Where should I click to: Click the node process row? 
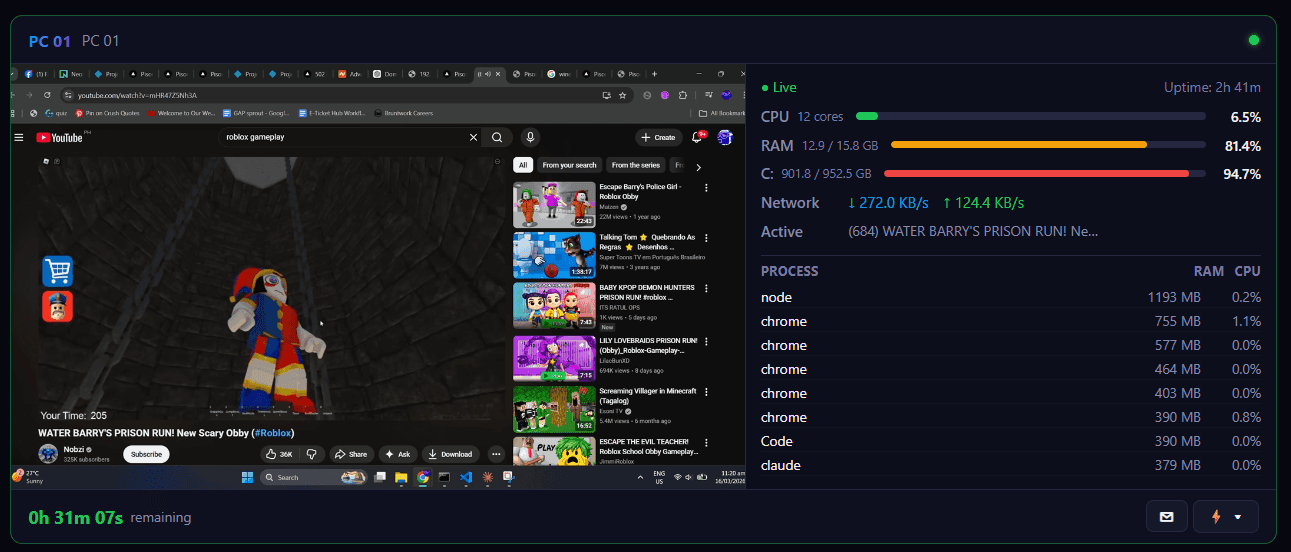coord(1011,297)
